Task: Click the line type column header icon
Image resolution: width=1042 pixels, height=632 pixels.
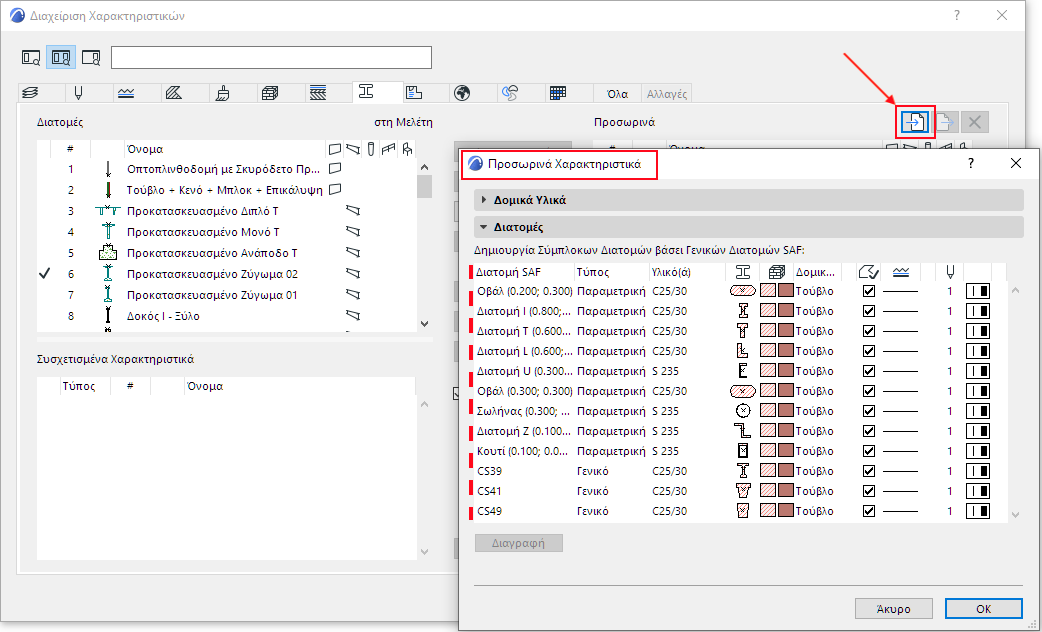Action: [900, 272]
